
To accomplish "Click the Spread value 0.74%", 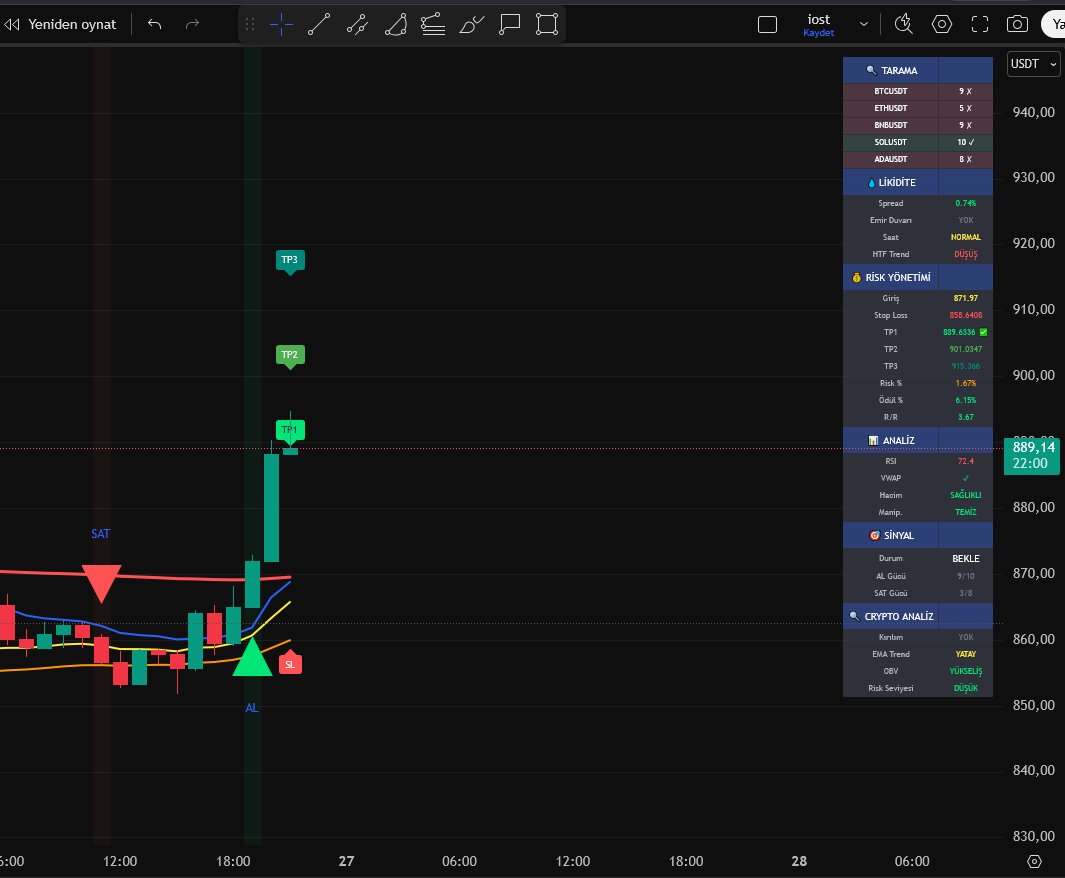I will pyautogui.click(x=966, y=203).
